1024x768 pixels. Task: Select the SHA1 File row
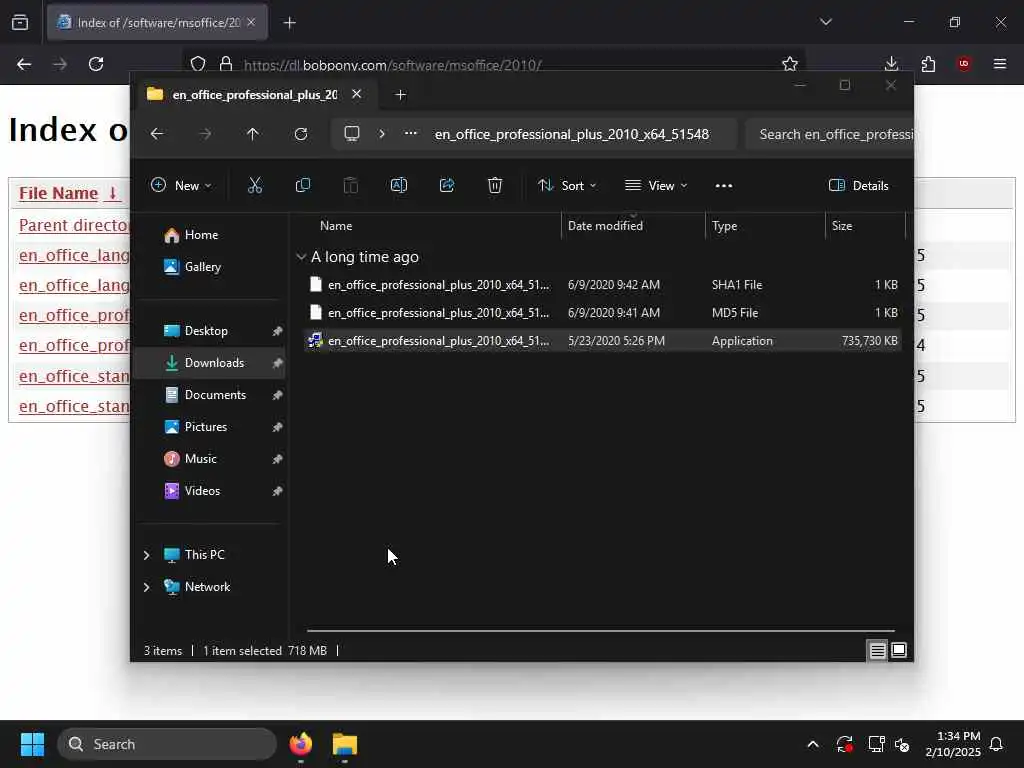(x=602, y=285)
